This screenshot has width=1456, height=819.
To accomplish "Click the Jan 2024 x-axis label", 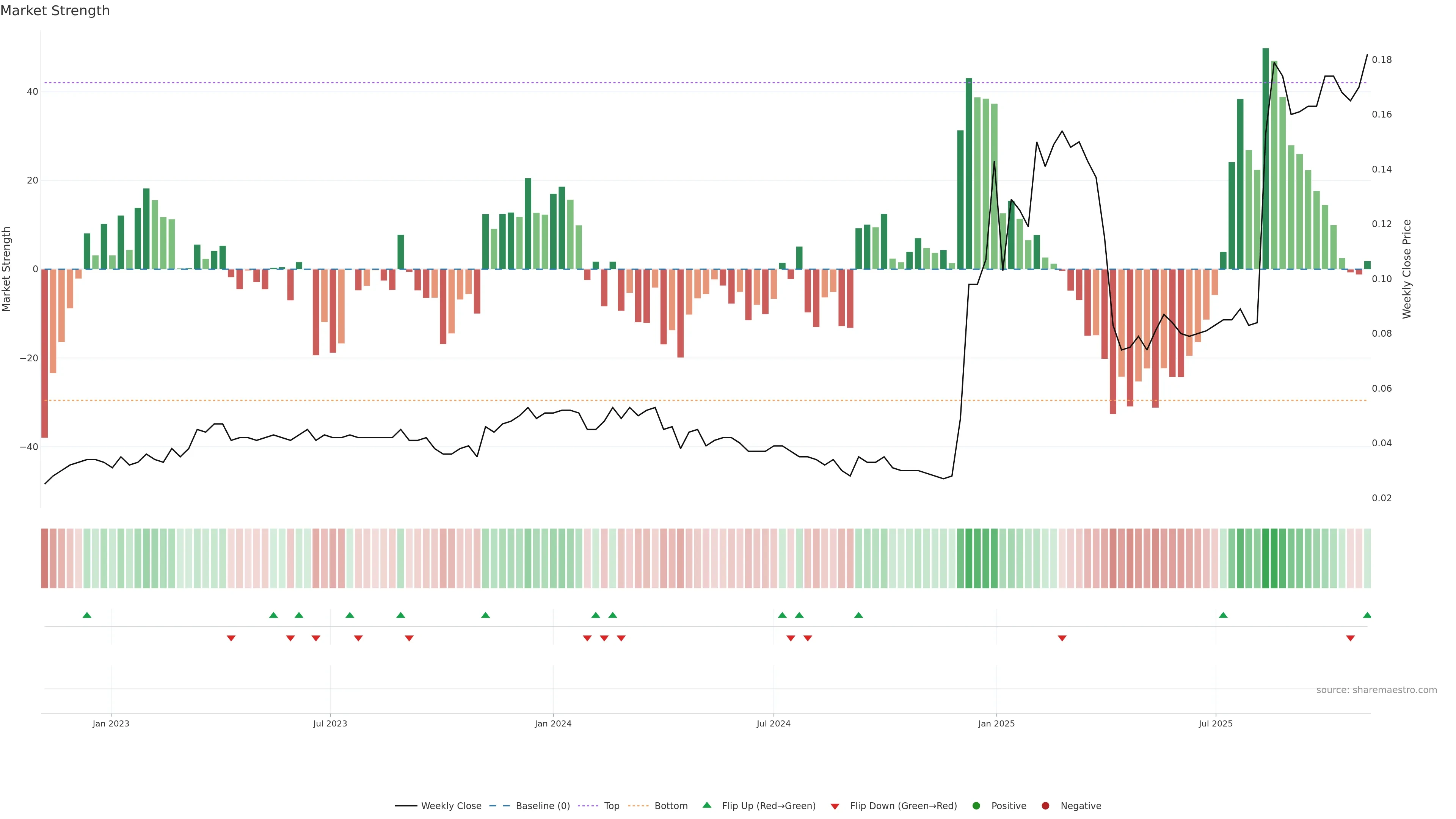I will [553, 723].
